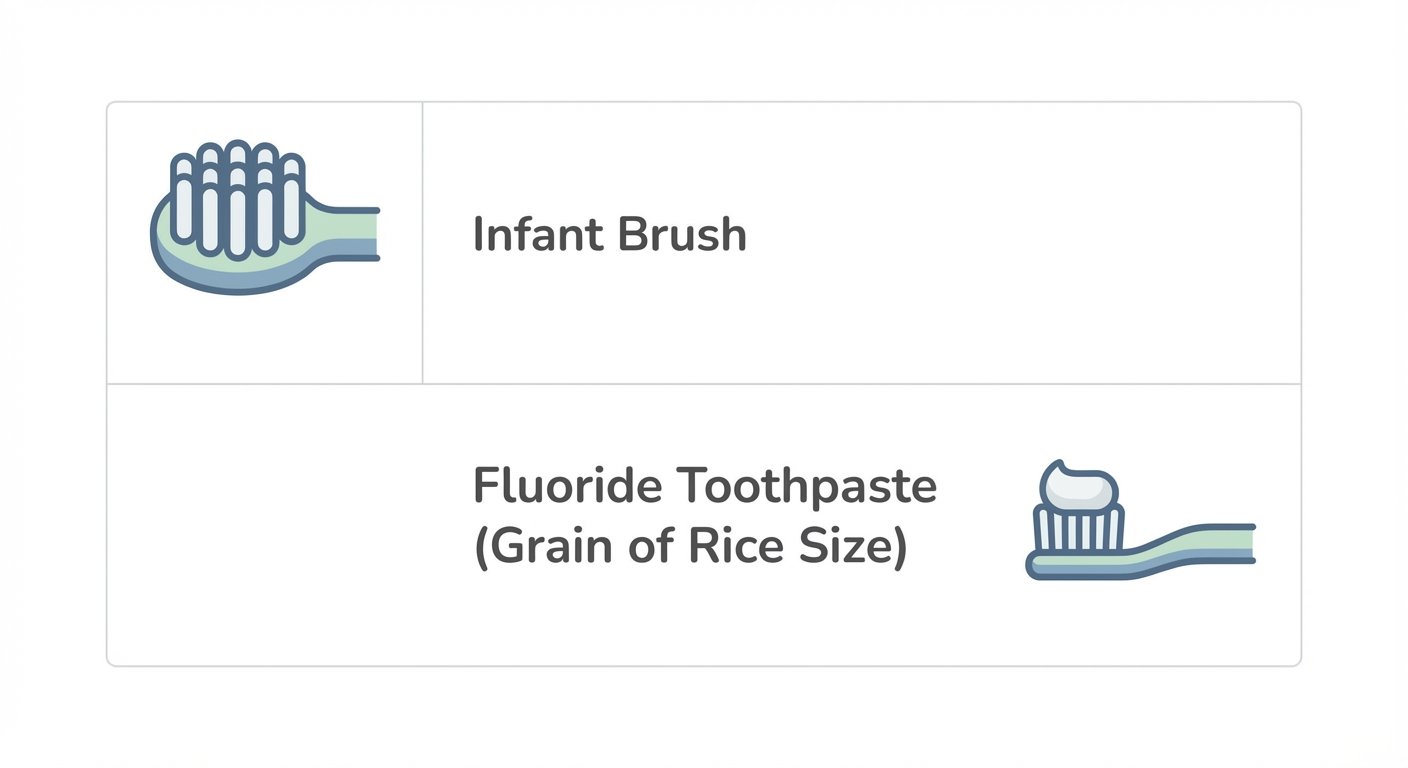Click the word "Infant" in the top row
Image resolution: width=1408 pixels, height=768 pixels.
click(x=538, y=235)
